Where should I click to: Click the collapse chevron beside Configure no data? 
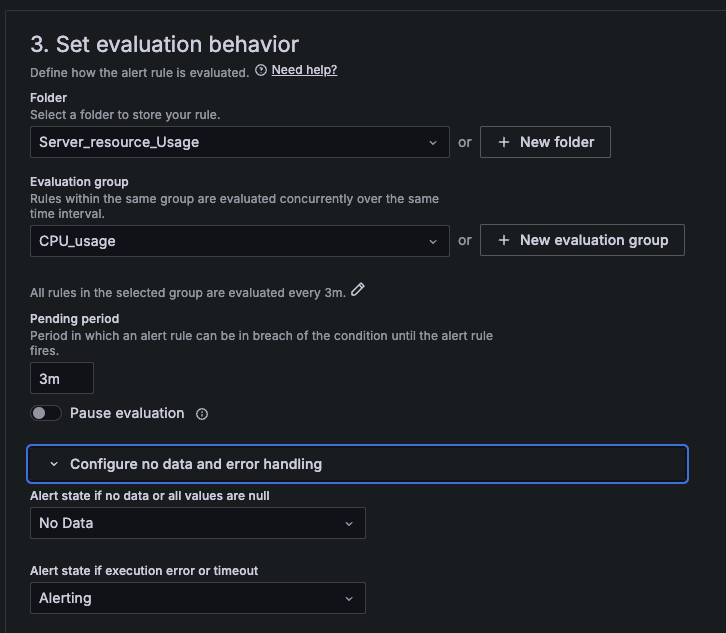click(x=54, y=464)
